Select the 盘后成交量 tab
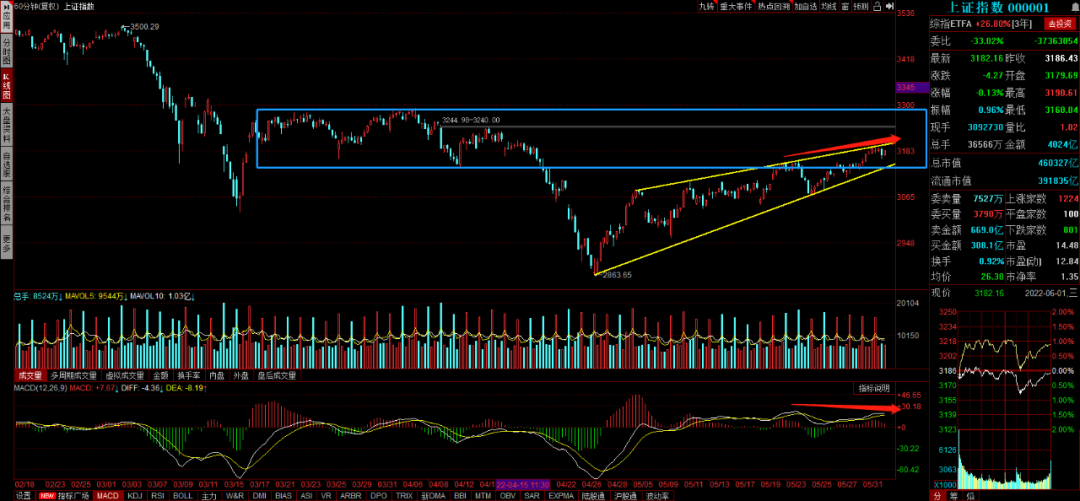The width and height of the screenshot is (1080, 501). click(x=276, y=376)
